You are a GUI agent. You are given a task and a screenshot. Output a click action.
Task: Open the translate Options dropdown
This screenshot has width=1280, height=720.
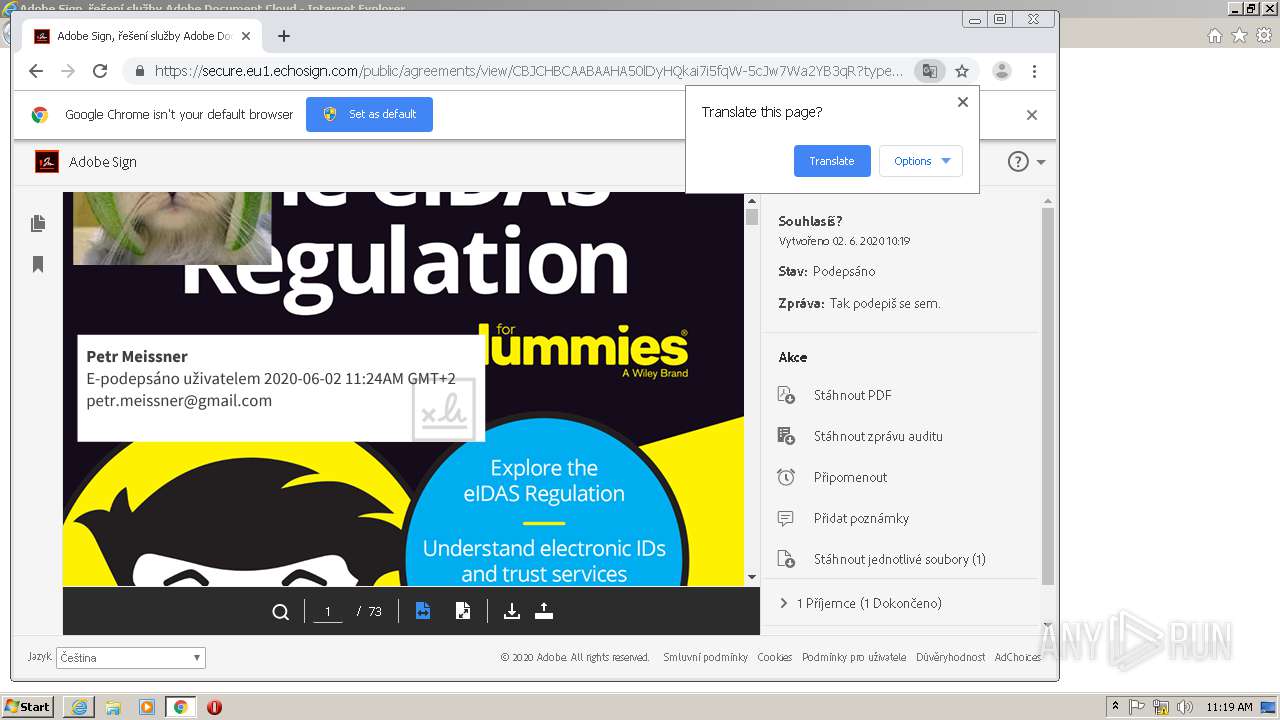pyautogui.click(x=921, y=161)
